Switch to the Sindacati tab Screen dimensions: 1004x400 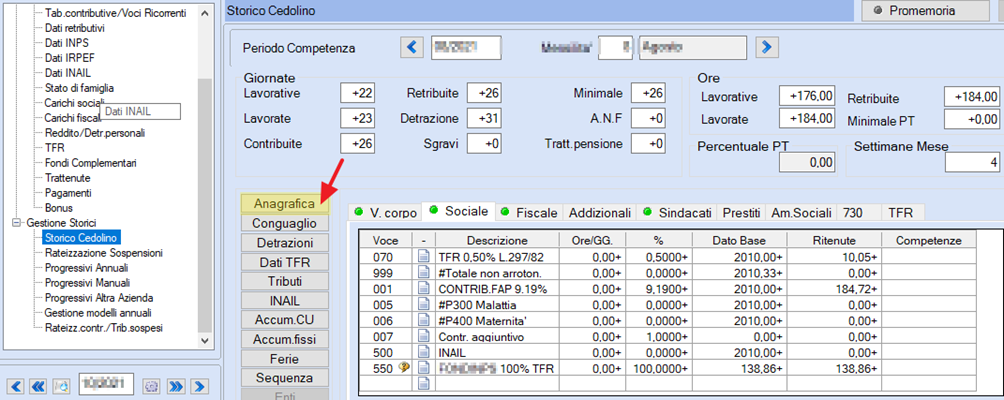pyautogui.click(x=677, y=213)
